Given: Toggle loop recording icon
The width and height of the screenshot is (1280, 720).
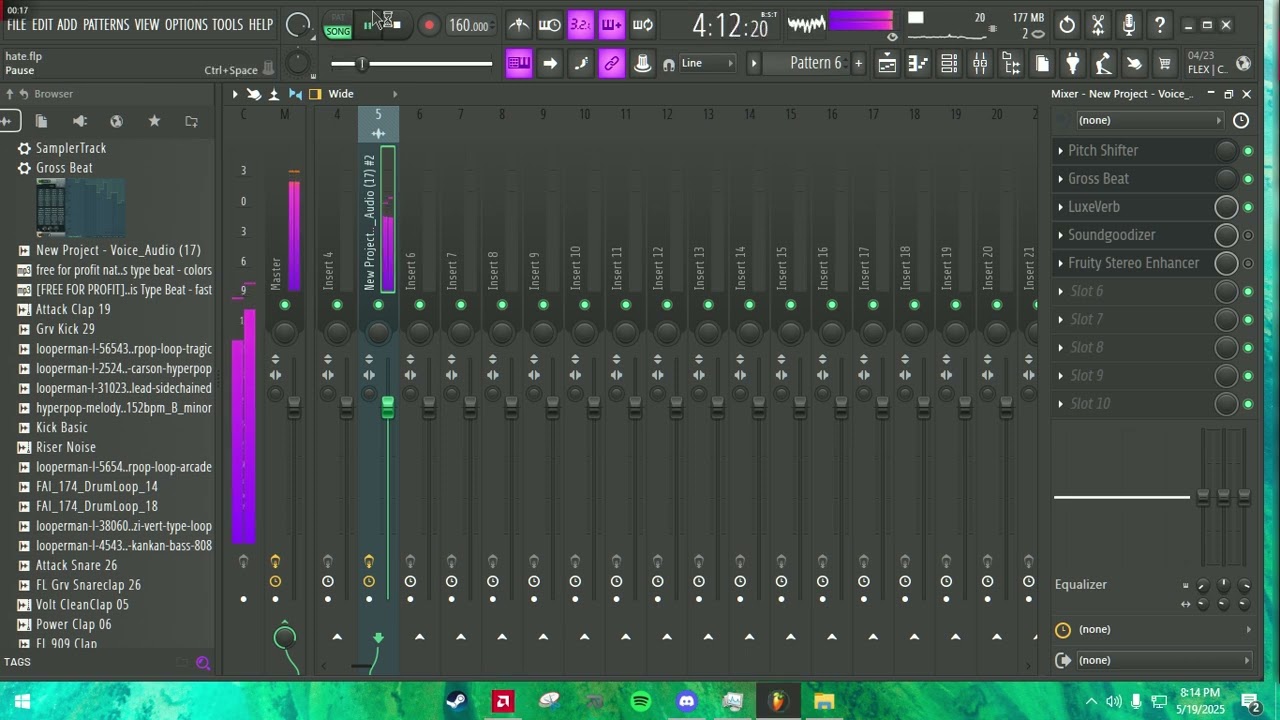Looking at the screenshot, I should [x=642, y=25].
